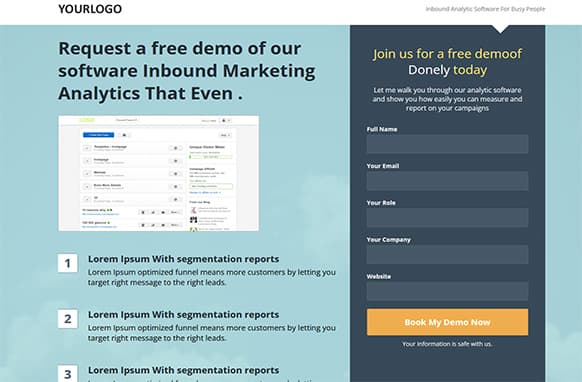Screen dimensions: 582x382
Task: Click the first Lorem Ipsum segmentation reports heading
Action: 183,259
